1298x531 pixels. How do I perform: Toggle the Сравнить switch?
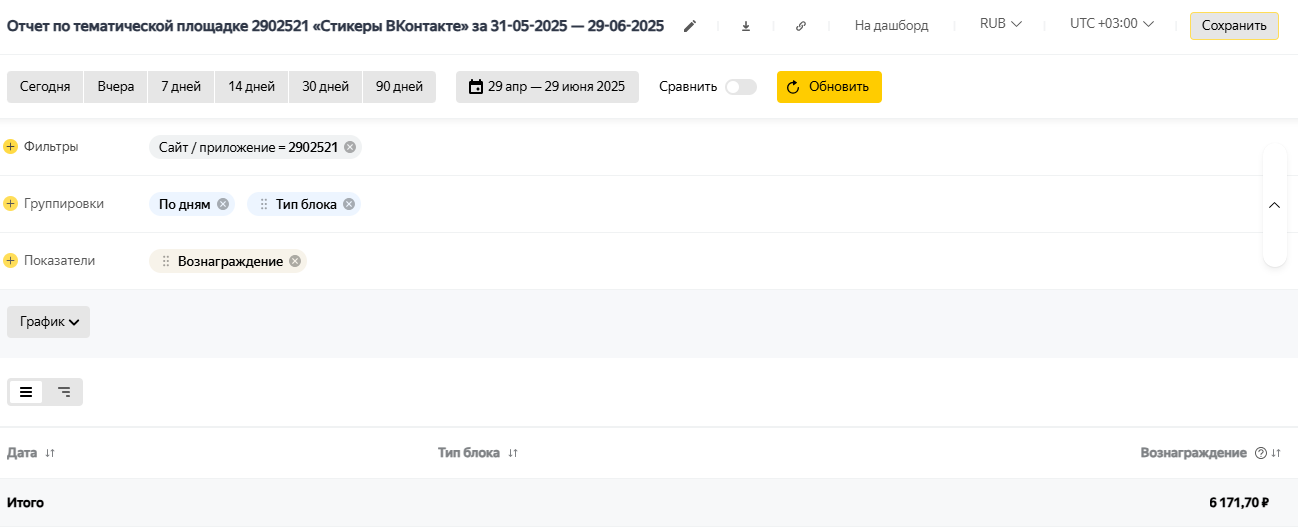pos(741,87)
